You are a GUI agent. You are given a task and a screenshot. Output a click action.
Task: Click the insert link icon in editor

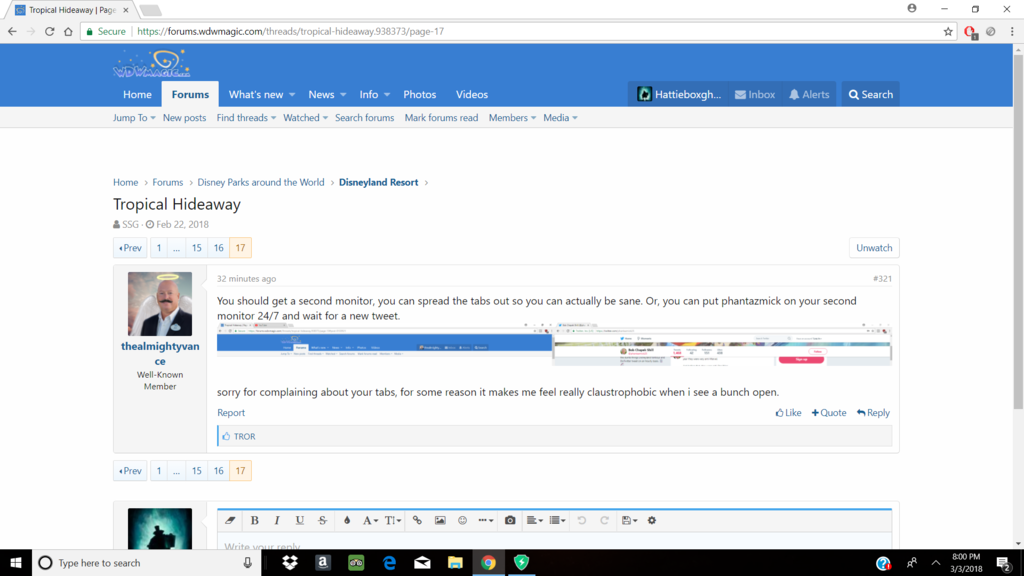click(417, 520)
